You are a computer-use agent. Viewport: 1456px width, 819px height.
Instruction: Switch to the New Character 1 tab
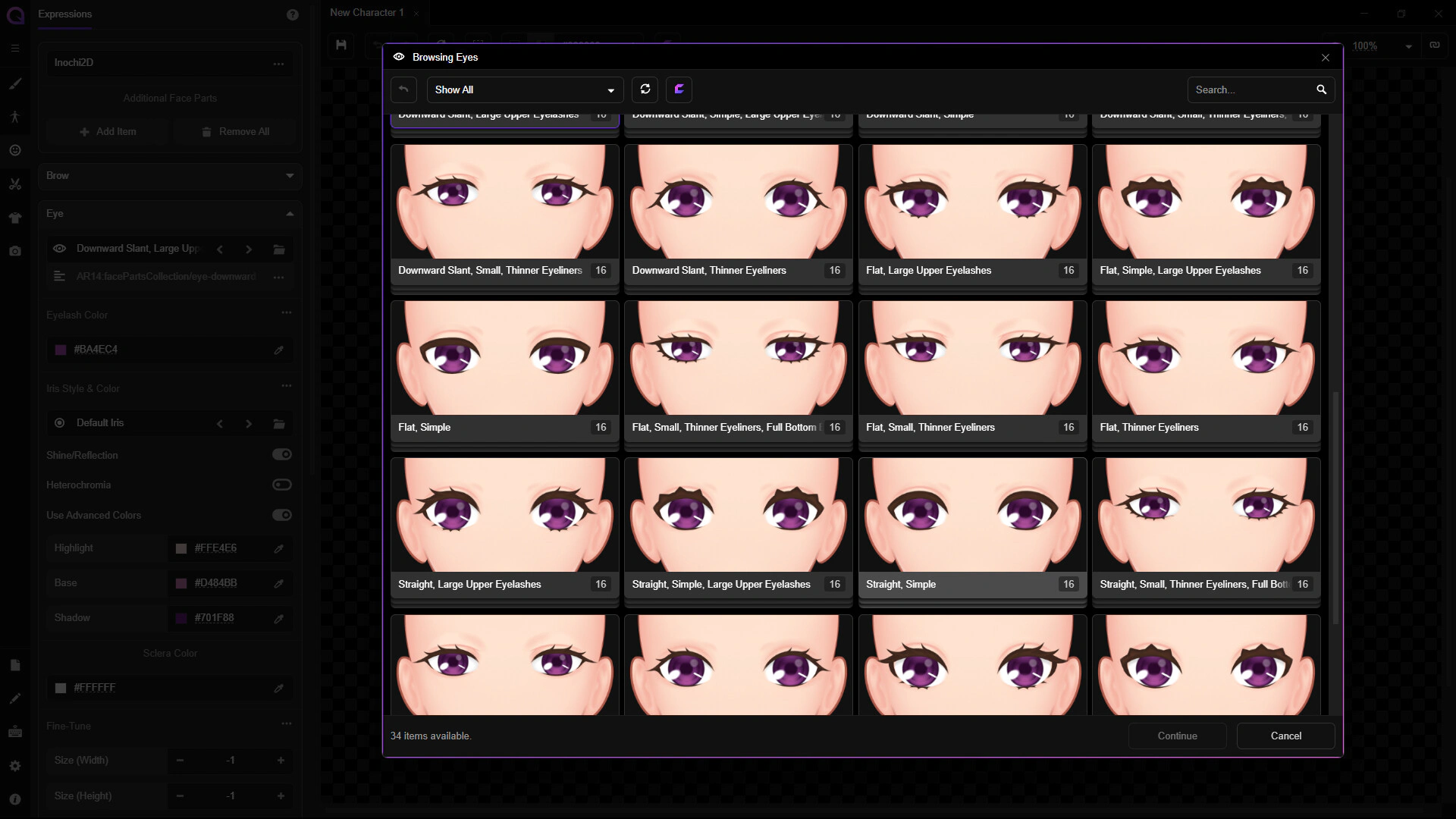click(367, 13)
